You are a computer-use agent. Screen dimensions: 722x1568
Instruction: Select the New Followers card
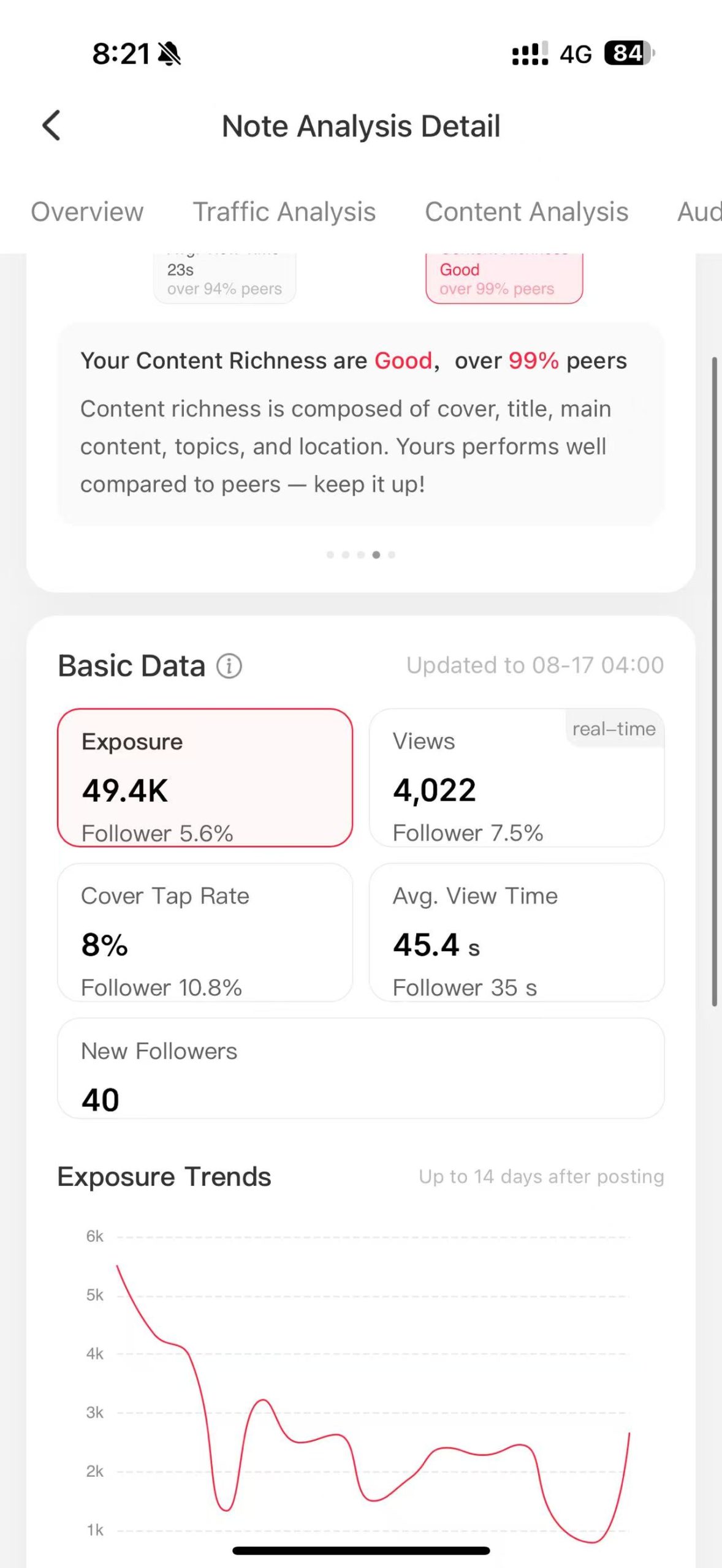(x=360, y=1068)
